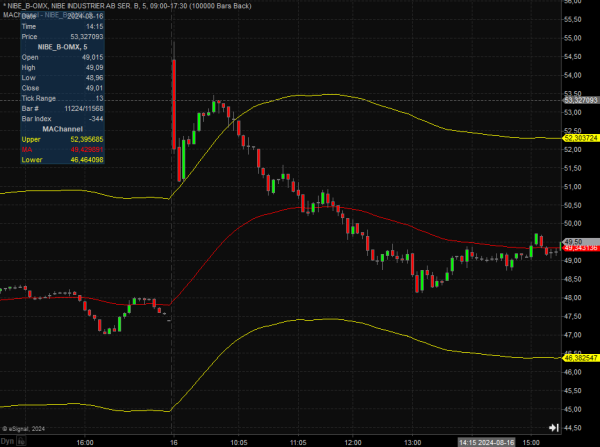Select the Bar # row 11224/11568
This screenshot has width=600, height=447.
pos(62,109)
